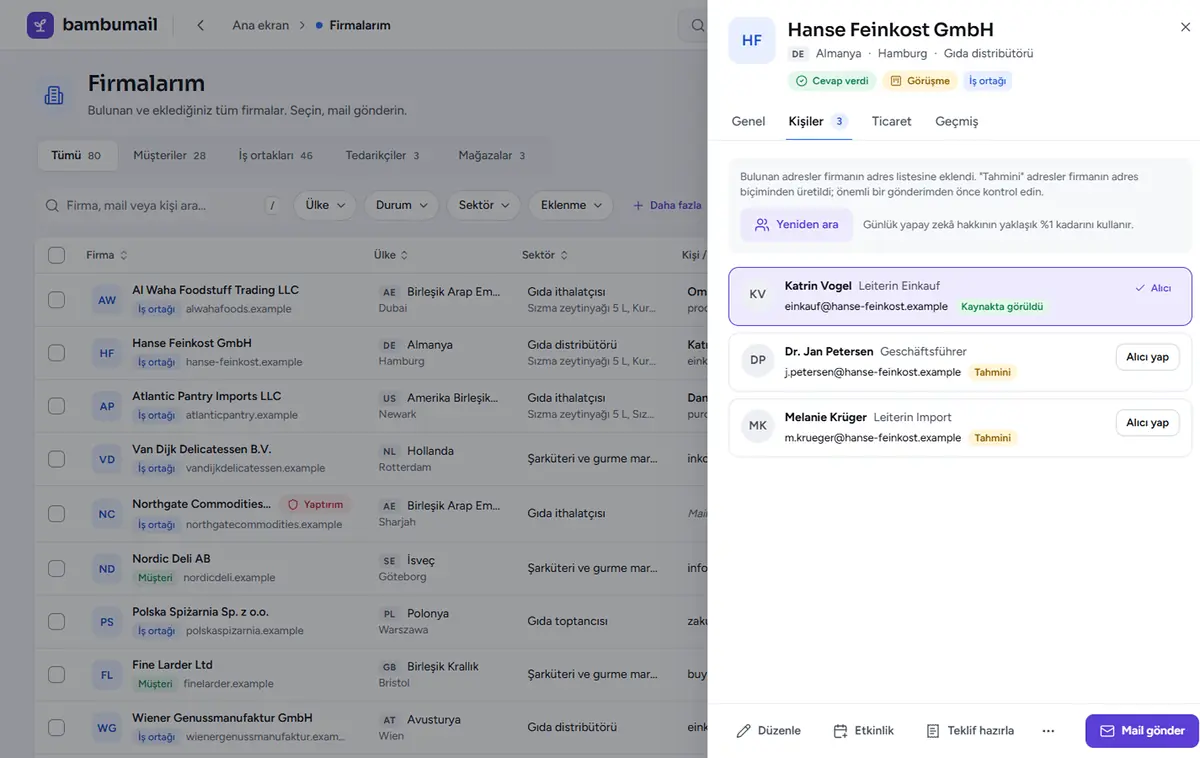The height and width of the screenshot is (758, 1200).
Task: Click the NC avatar for Northgate Commodities
Action: [107, 514]
